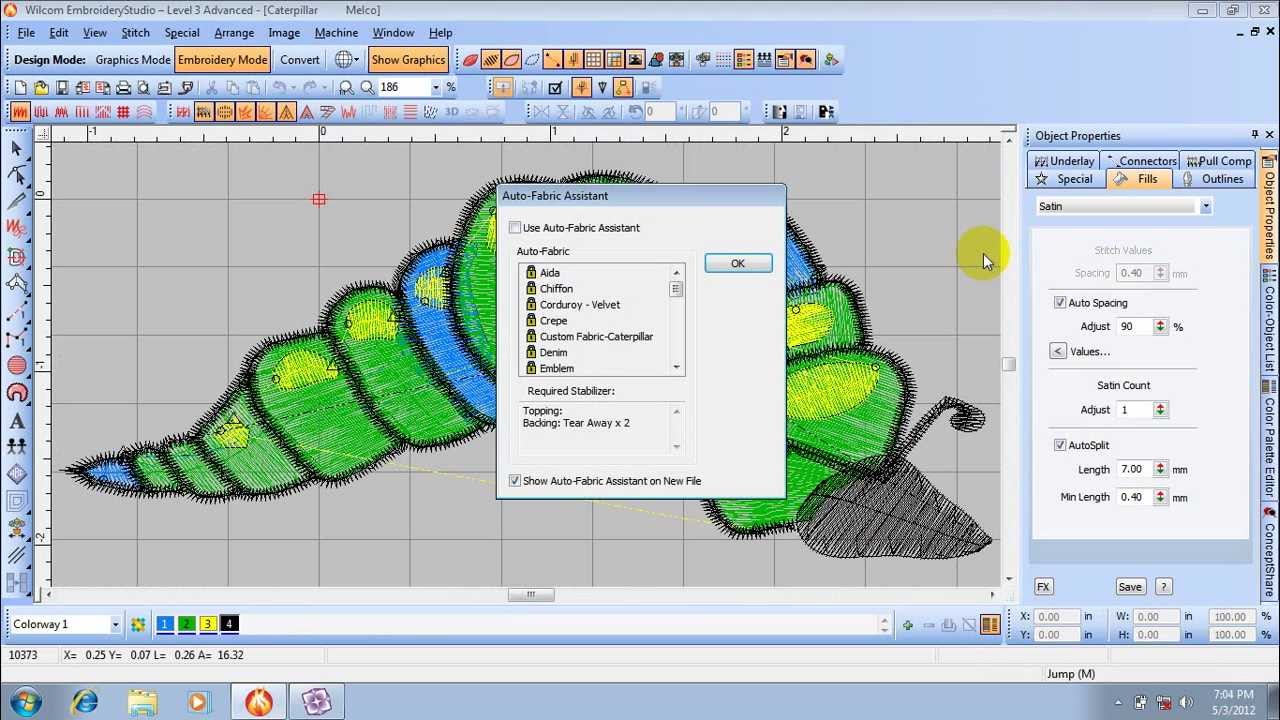The width and height of the screenshot is (1280, 720).
Task: Click the red leaf Show Stitches icon
Action: tap(470, 60)
